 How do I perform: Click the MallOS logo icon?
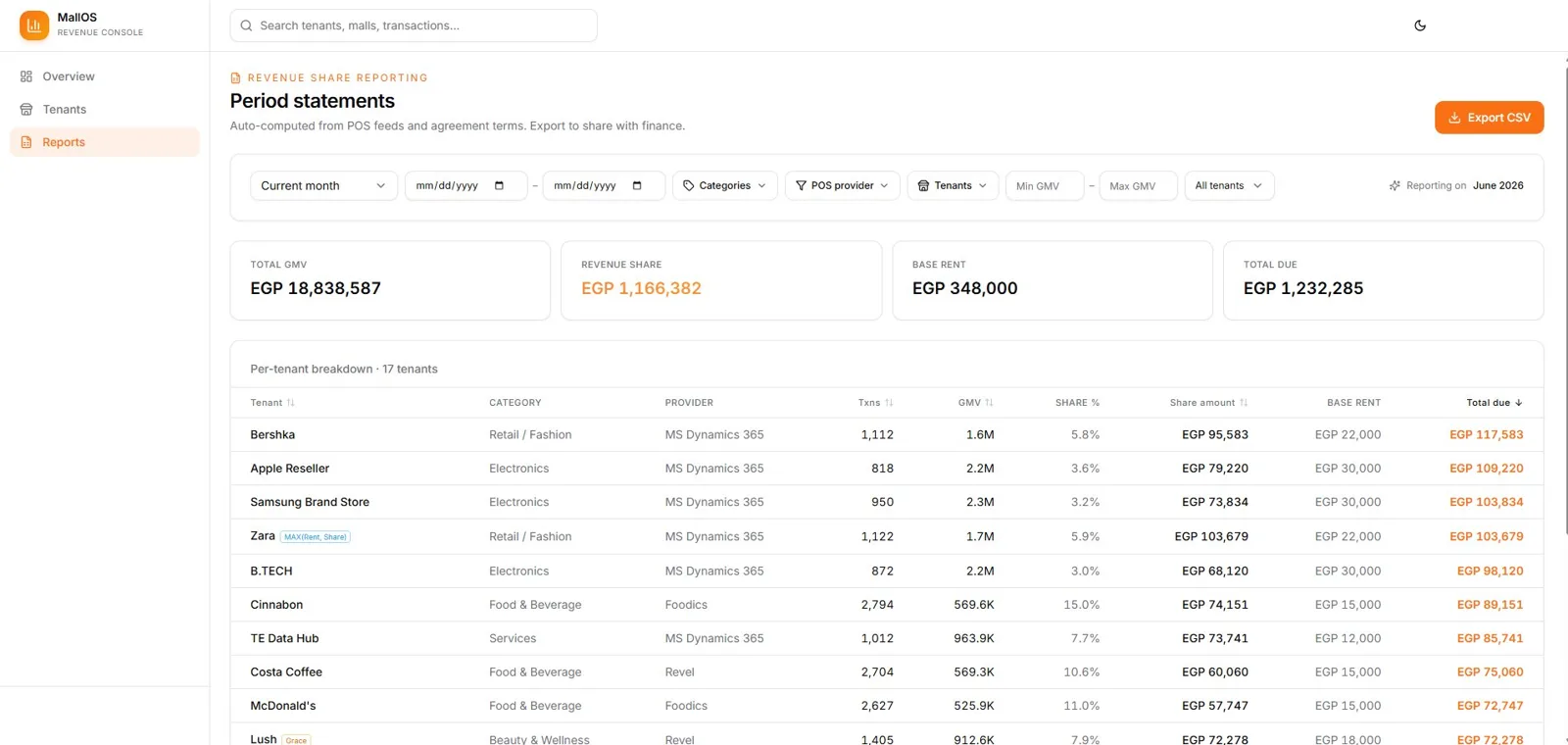click(34, 25)
